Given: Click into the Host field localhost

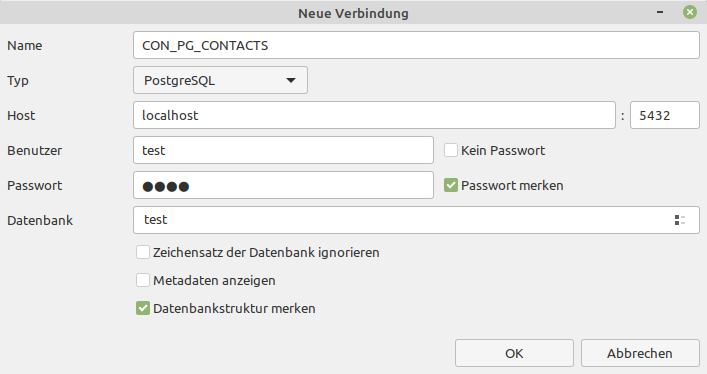Looking at the screenshot, I should click(374, 115).
